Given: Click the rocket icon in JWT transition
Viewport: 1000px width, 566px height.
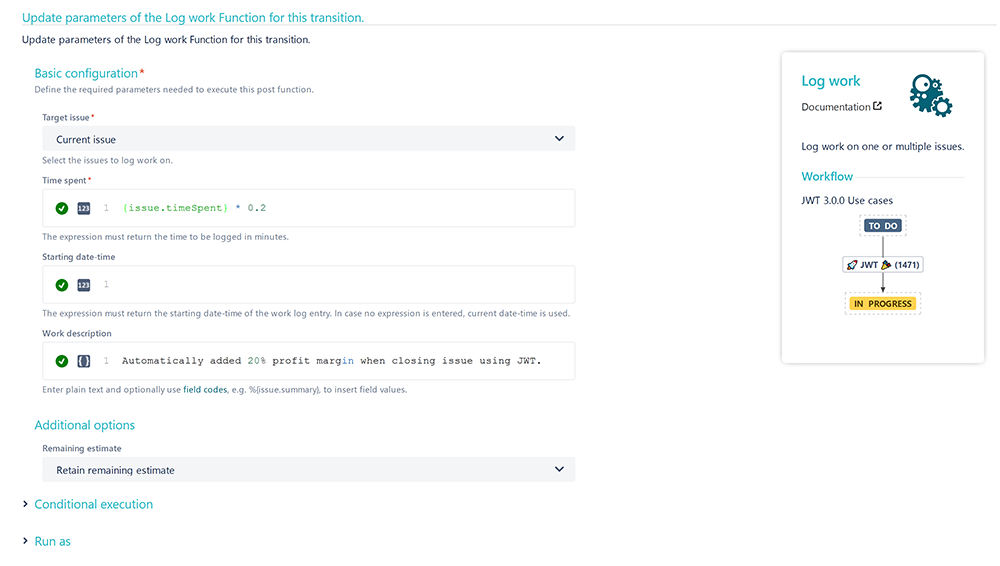Looking at the screenshot, I should click(852, 265).
